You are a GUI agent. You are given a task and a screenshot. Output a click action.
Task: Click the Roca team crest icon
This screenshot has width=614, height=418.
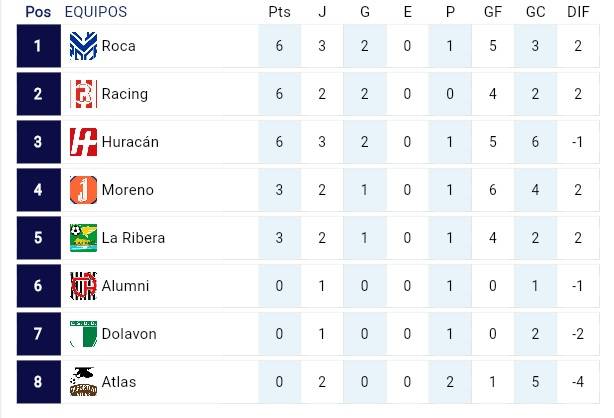(x=82, y=46)
